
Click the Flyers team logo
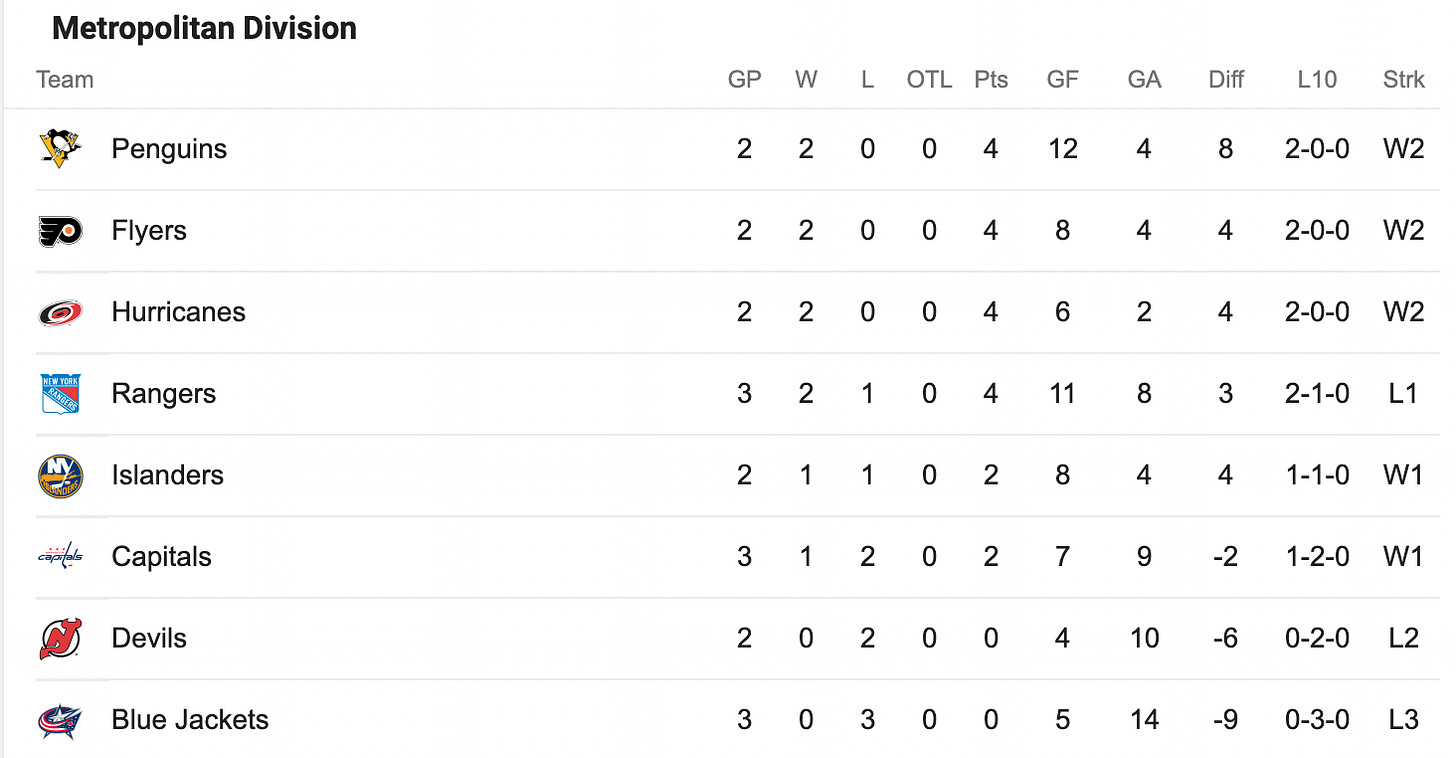tap(60, 231)
